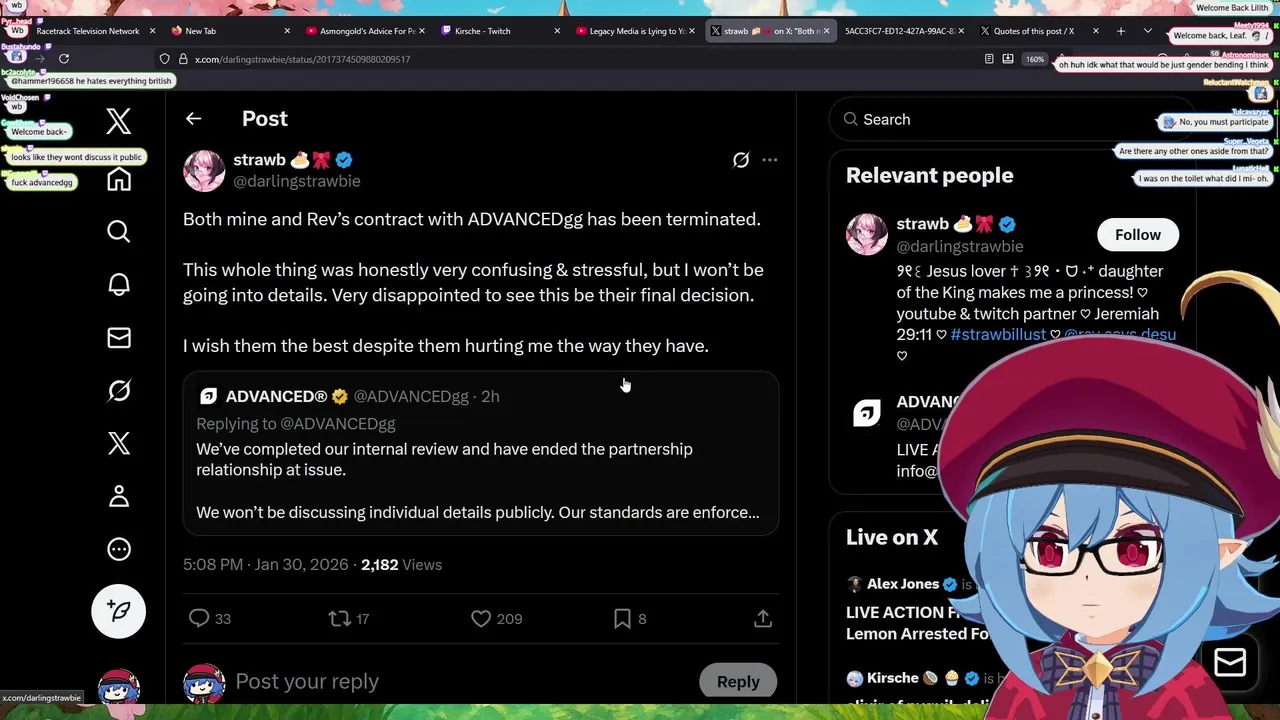Follow strawb in Relevant people

pyautogui.click(x=1138, y=235)
